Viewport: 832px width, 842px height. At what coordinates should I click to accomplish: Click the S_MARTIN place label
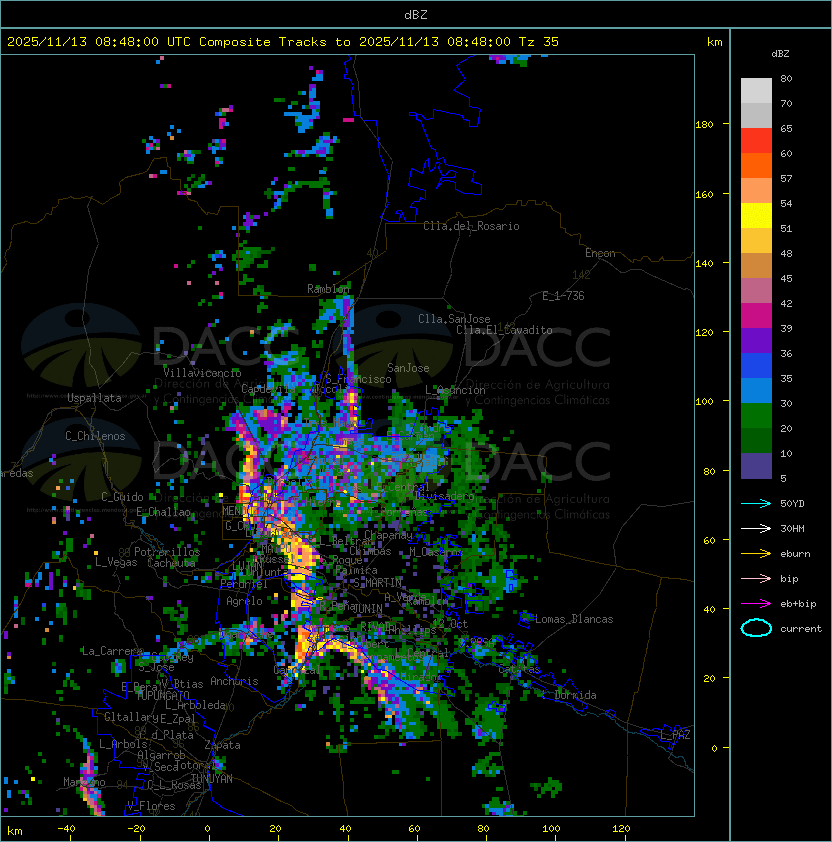378,583
